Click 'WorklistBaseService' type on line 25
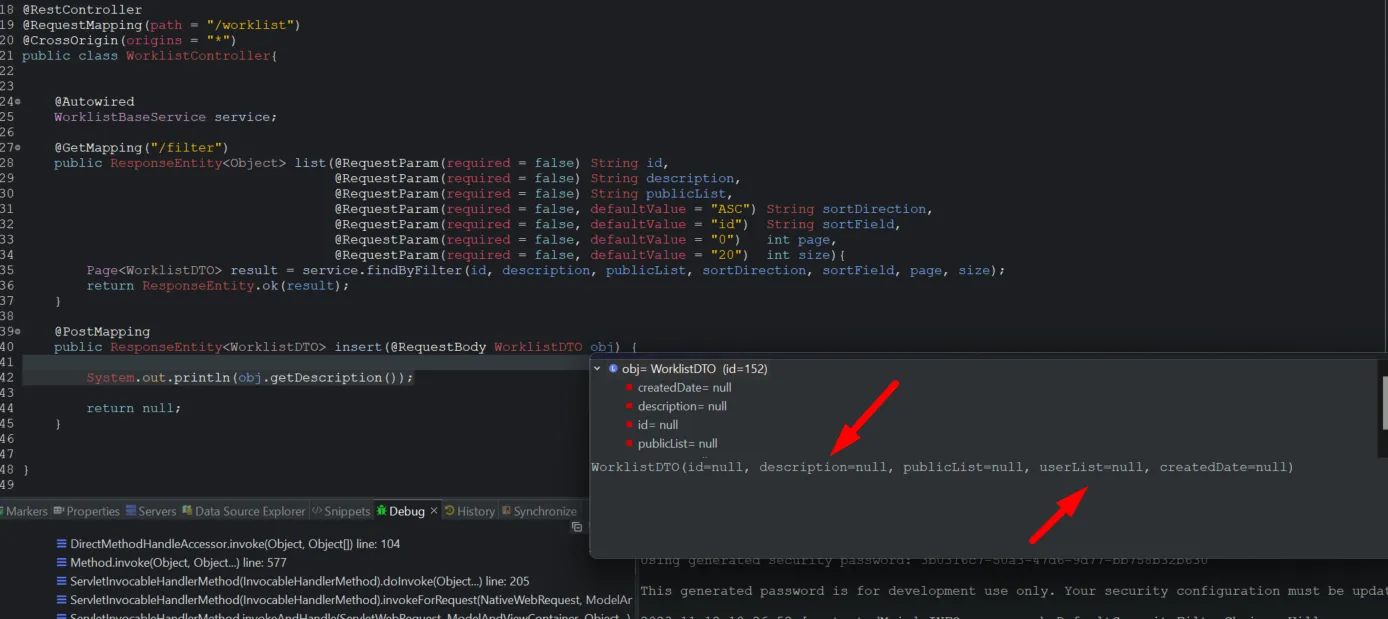Image resolution: width=1388 pixels, height=619 pixels. click(x=130, y=117)
